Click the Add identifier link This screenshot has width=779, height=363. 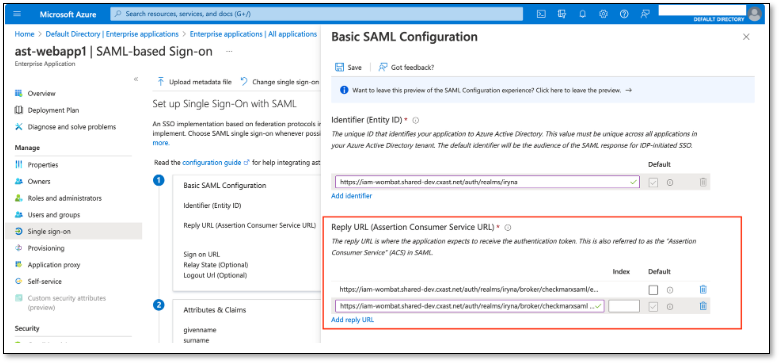coord(351,196)
